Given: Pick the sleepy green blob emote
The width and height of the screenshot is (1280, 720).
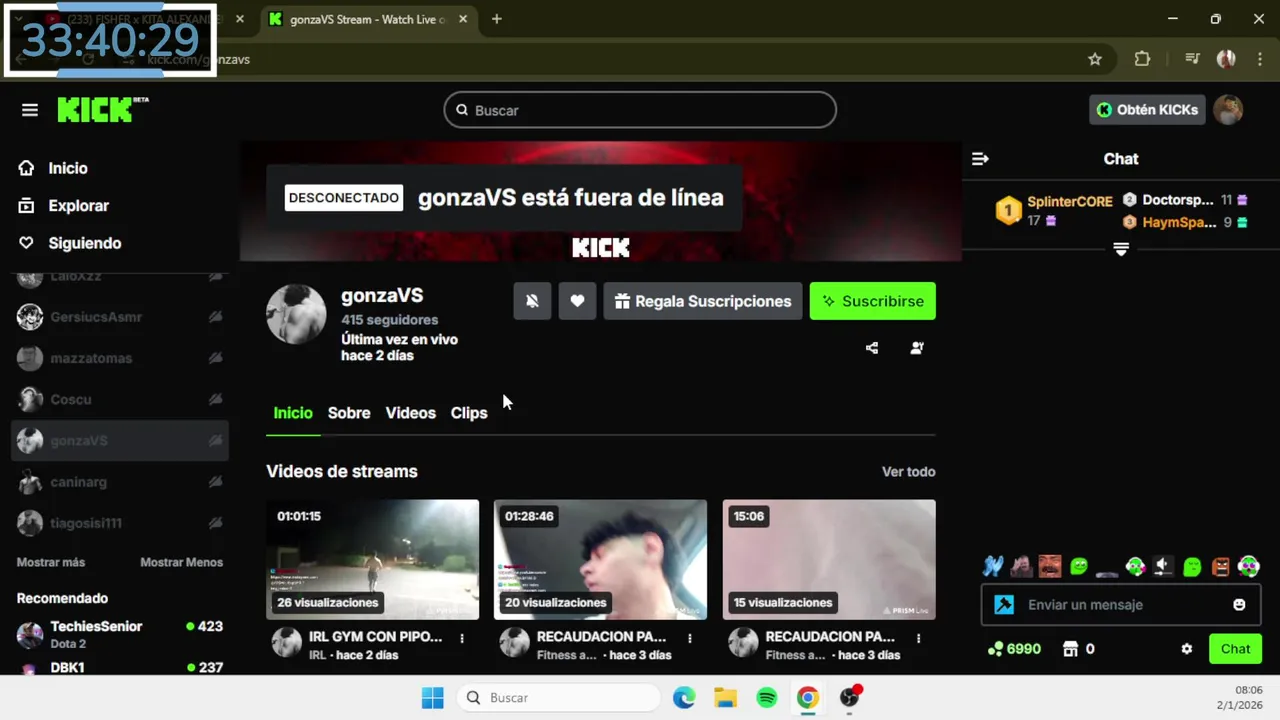Looking at the screenshot, I should point(1192,567).
